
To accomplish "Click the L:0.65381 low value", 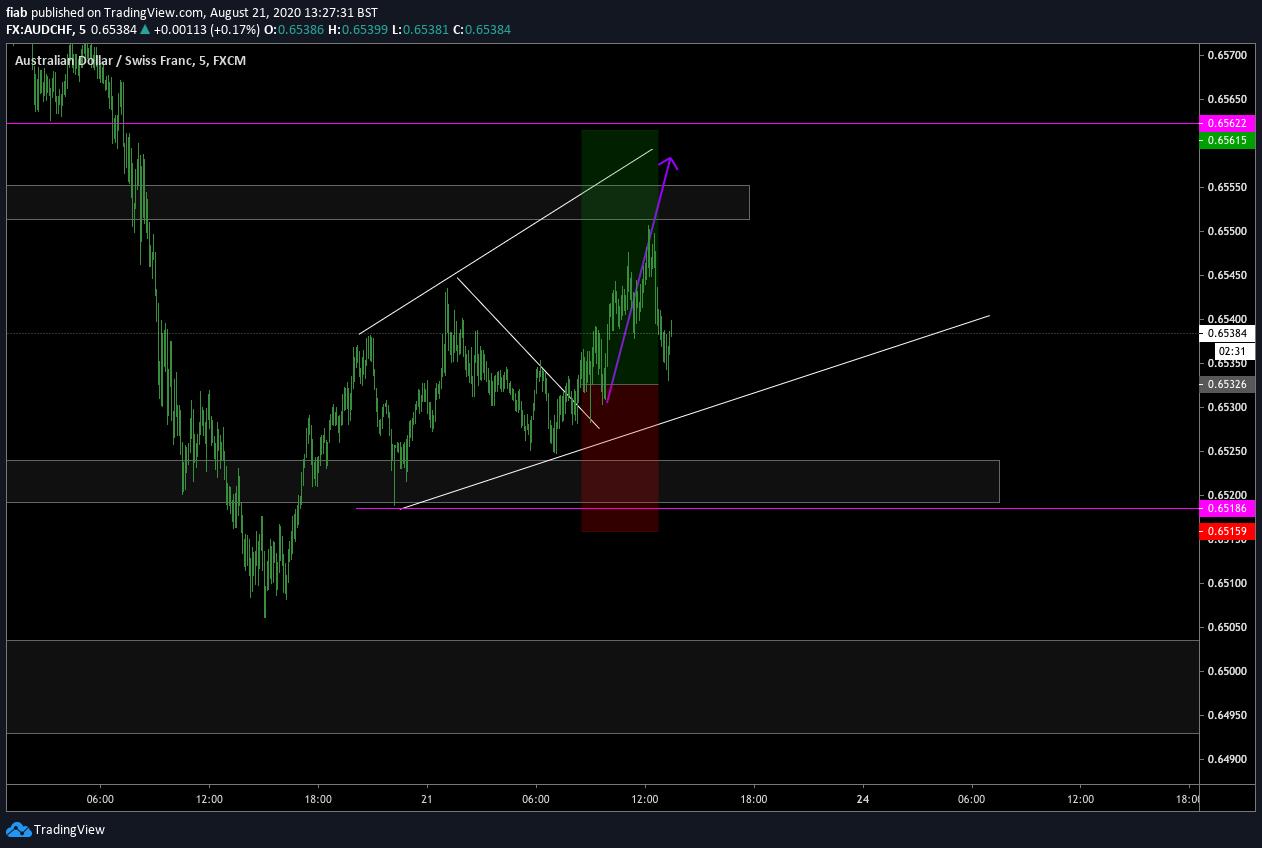I will pyautogui.click(x=420, y=30).
